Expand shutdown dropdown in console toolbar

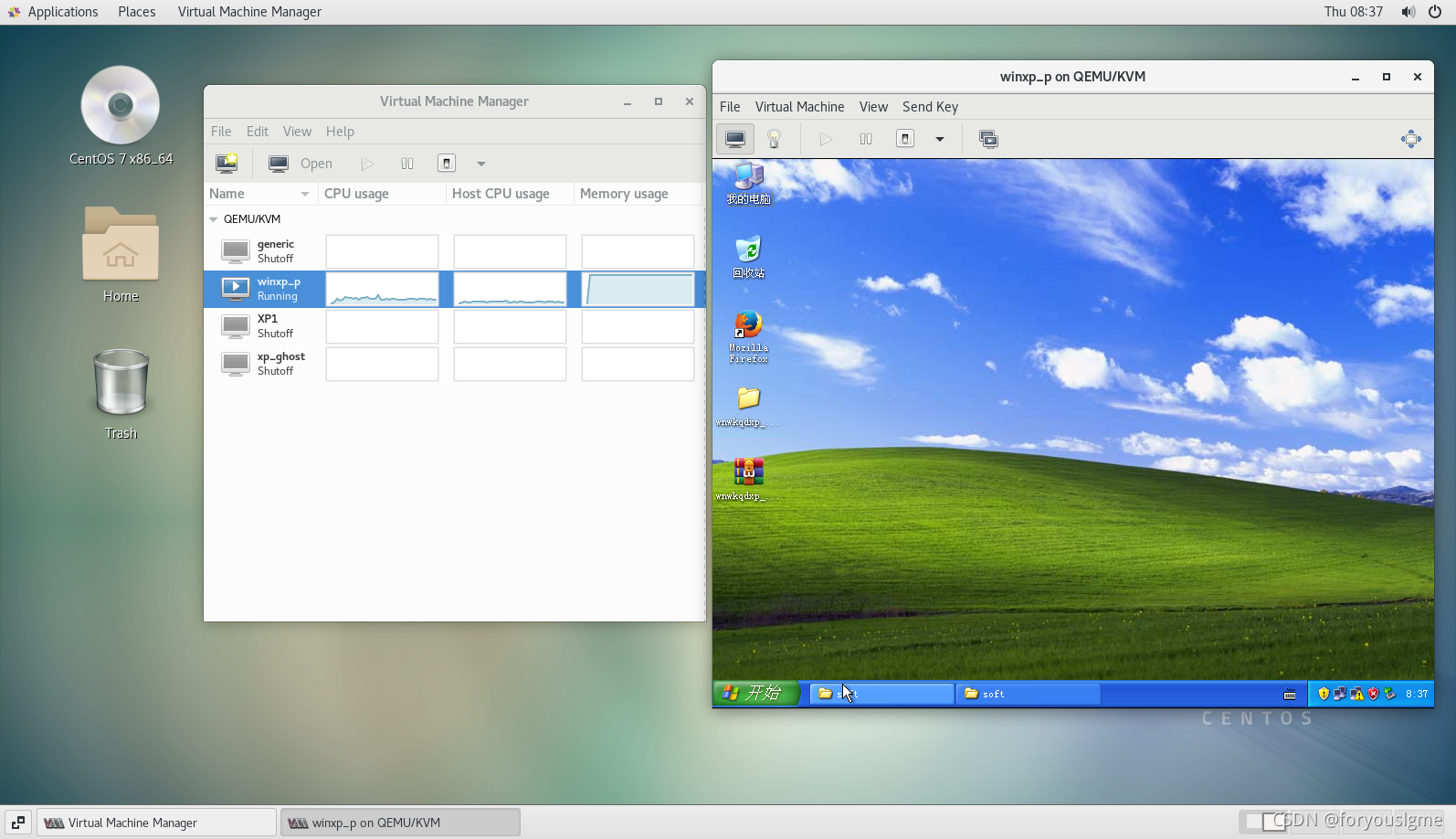coord(939,139)
